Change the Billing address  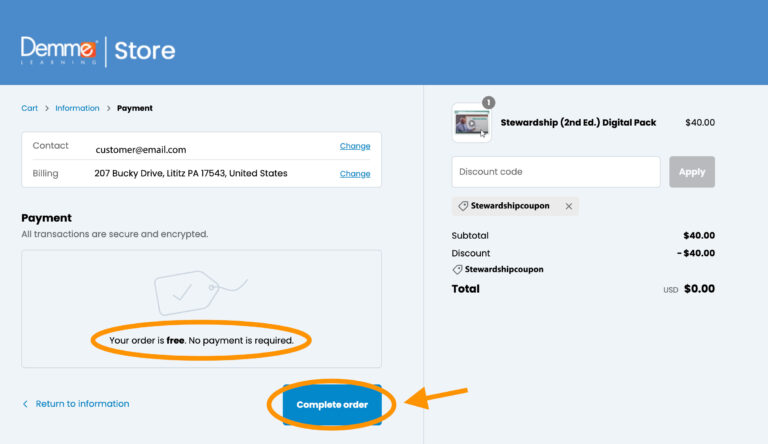pyautogui.click(x=354, y=173)
